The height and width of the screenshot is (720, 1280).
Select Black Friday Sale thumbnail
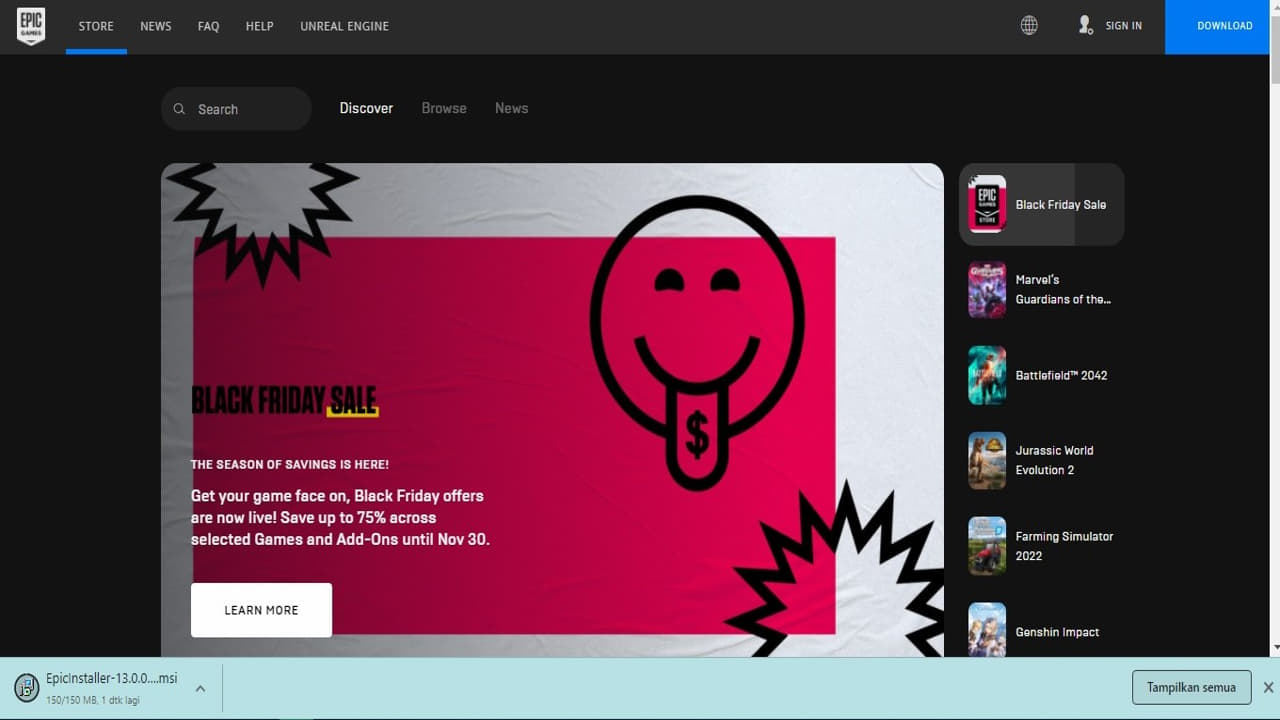pos(987,204)
